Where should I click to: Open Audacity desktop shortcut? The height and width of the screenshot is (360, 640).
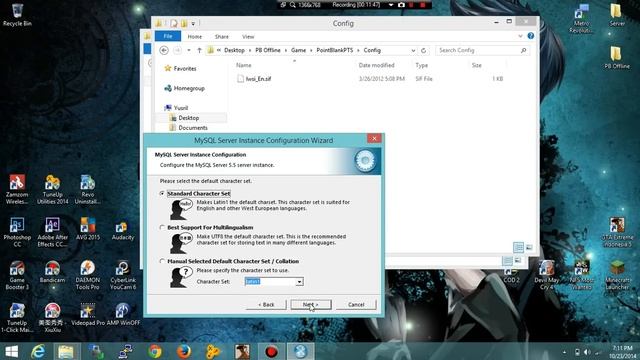click(x=122, y=231)
